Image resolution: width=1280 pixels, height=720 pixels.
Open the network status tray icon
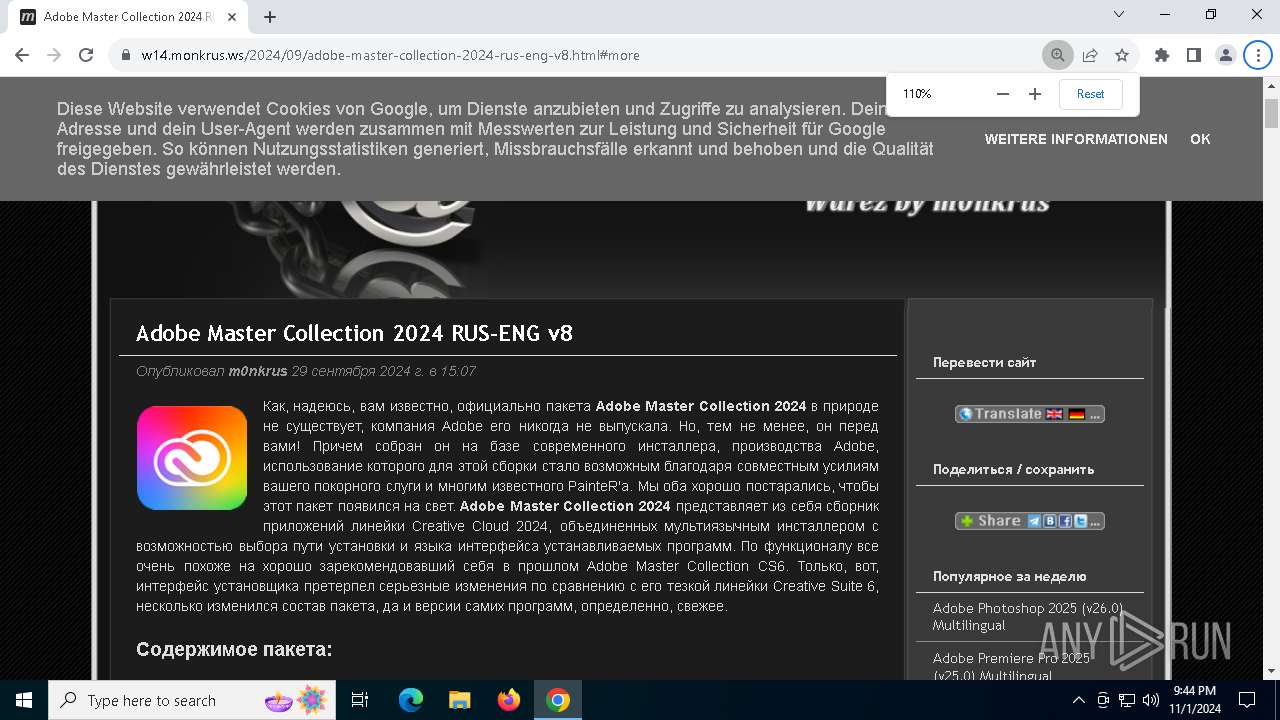pos(1127,700)
